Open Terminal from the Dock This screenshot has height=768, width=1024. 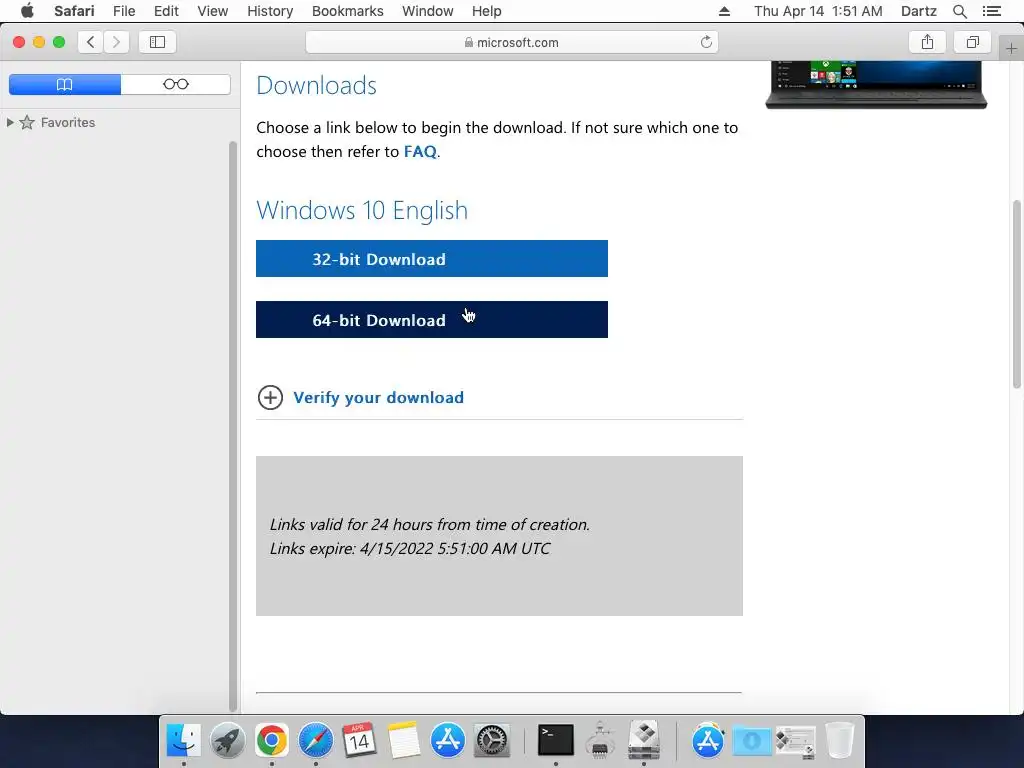(556, 741)
